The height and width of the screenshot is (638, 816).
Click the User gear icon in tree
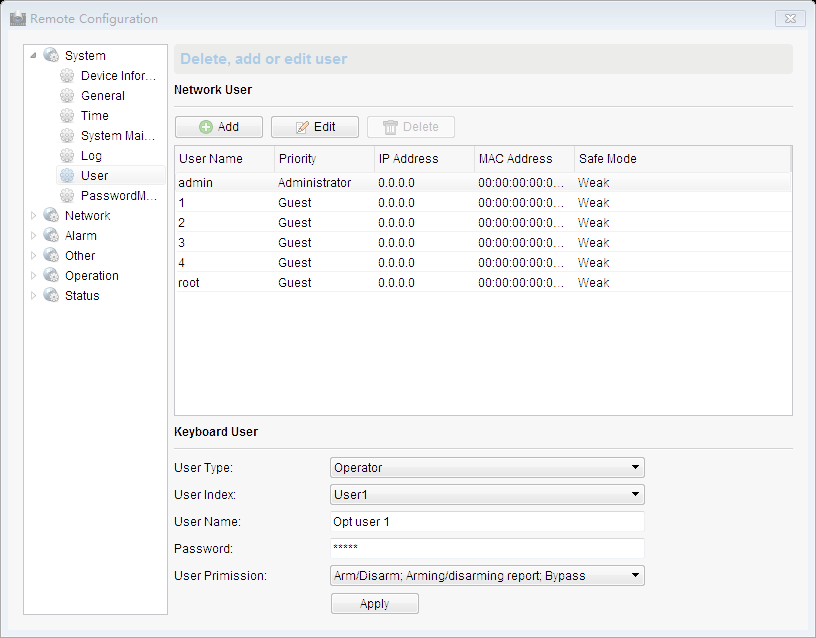click(x=67, y=175)
